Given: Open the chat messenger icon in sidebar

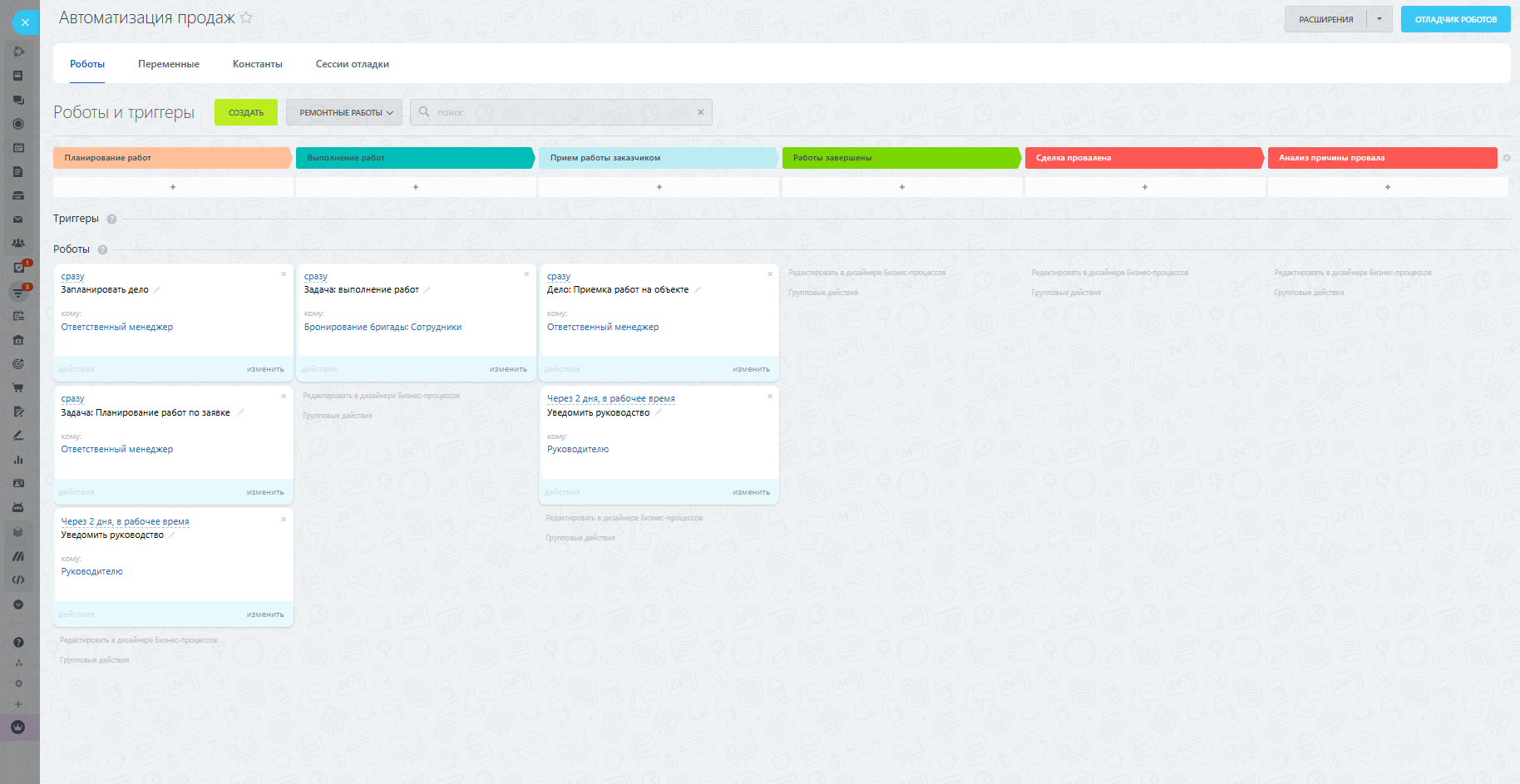Looking at the screenshot, I should (x=18, y=100).
